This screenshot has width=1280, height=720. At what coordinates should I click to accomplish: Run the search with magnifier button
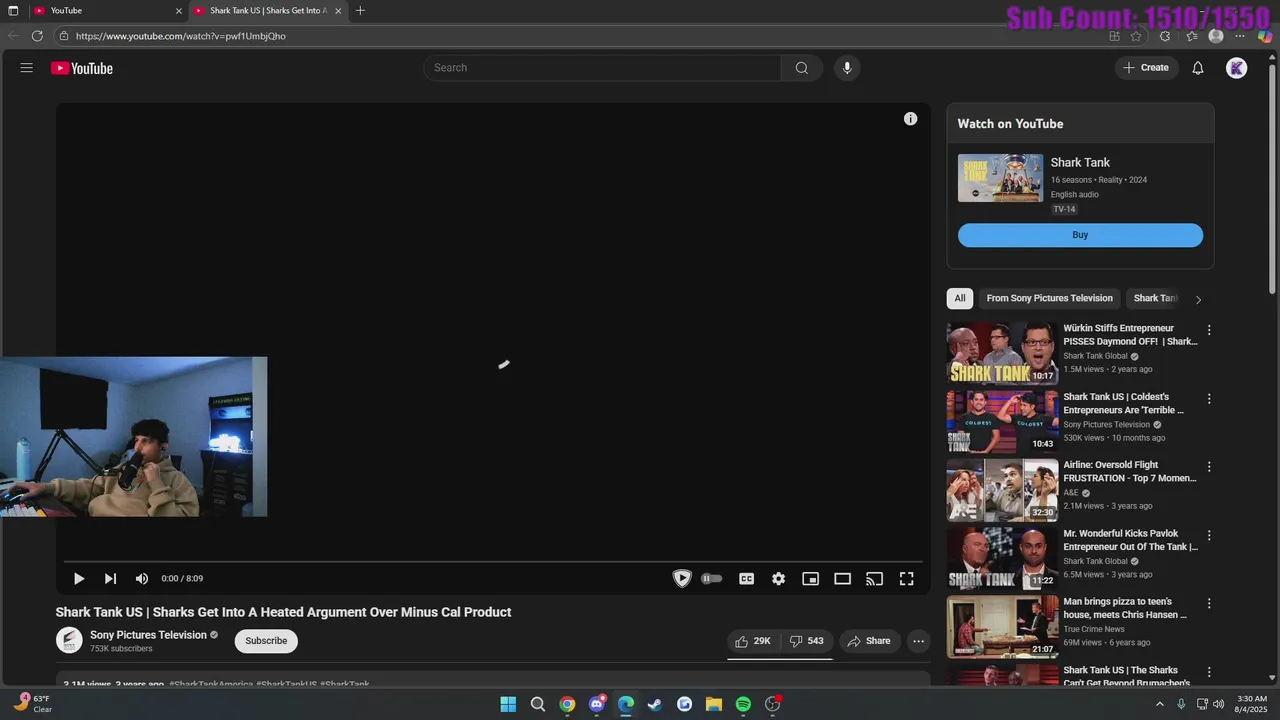coord(802,68)
